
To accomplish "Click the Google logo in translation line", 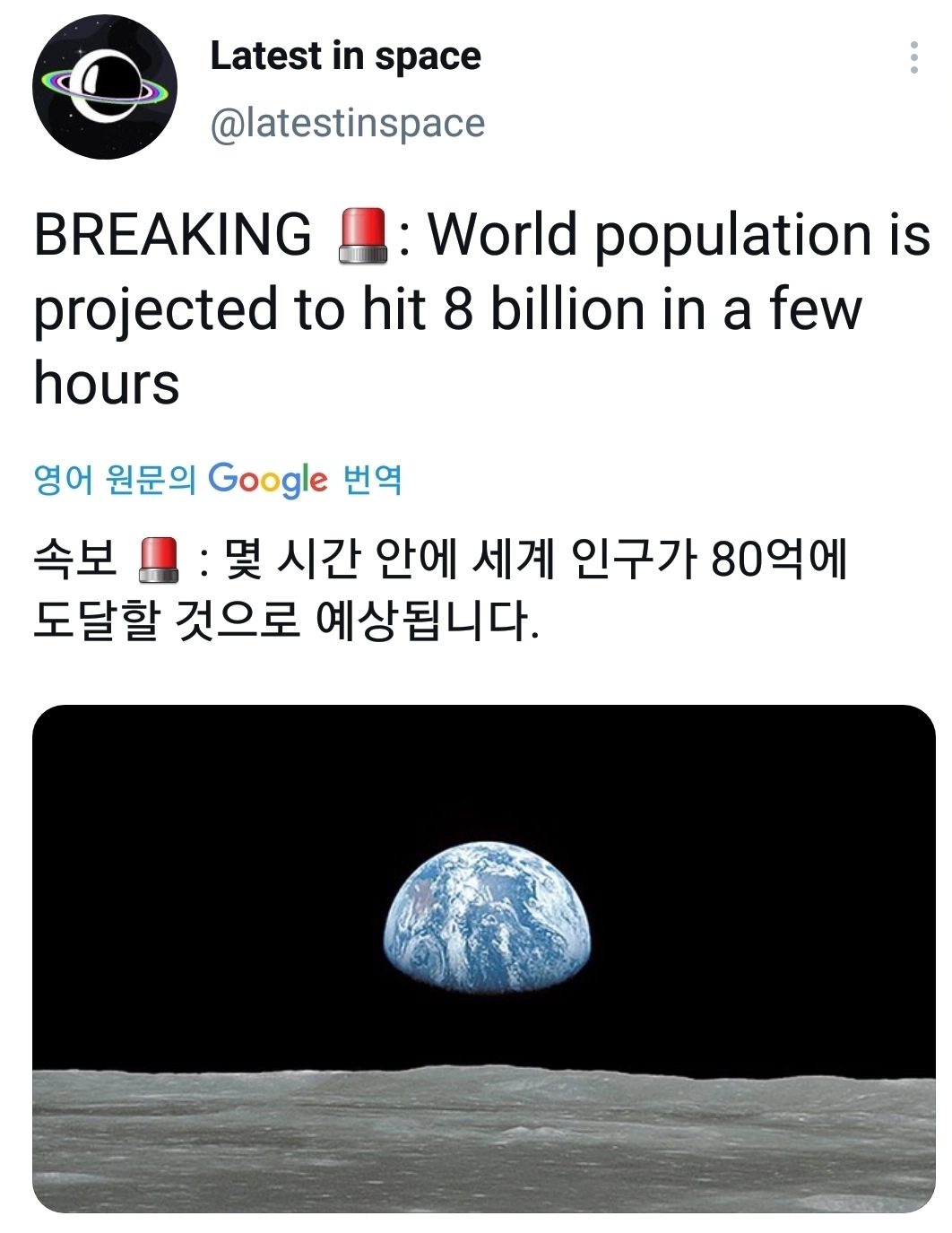I will coord(268,479).
